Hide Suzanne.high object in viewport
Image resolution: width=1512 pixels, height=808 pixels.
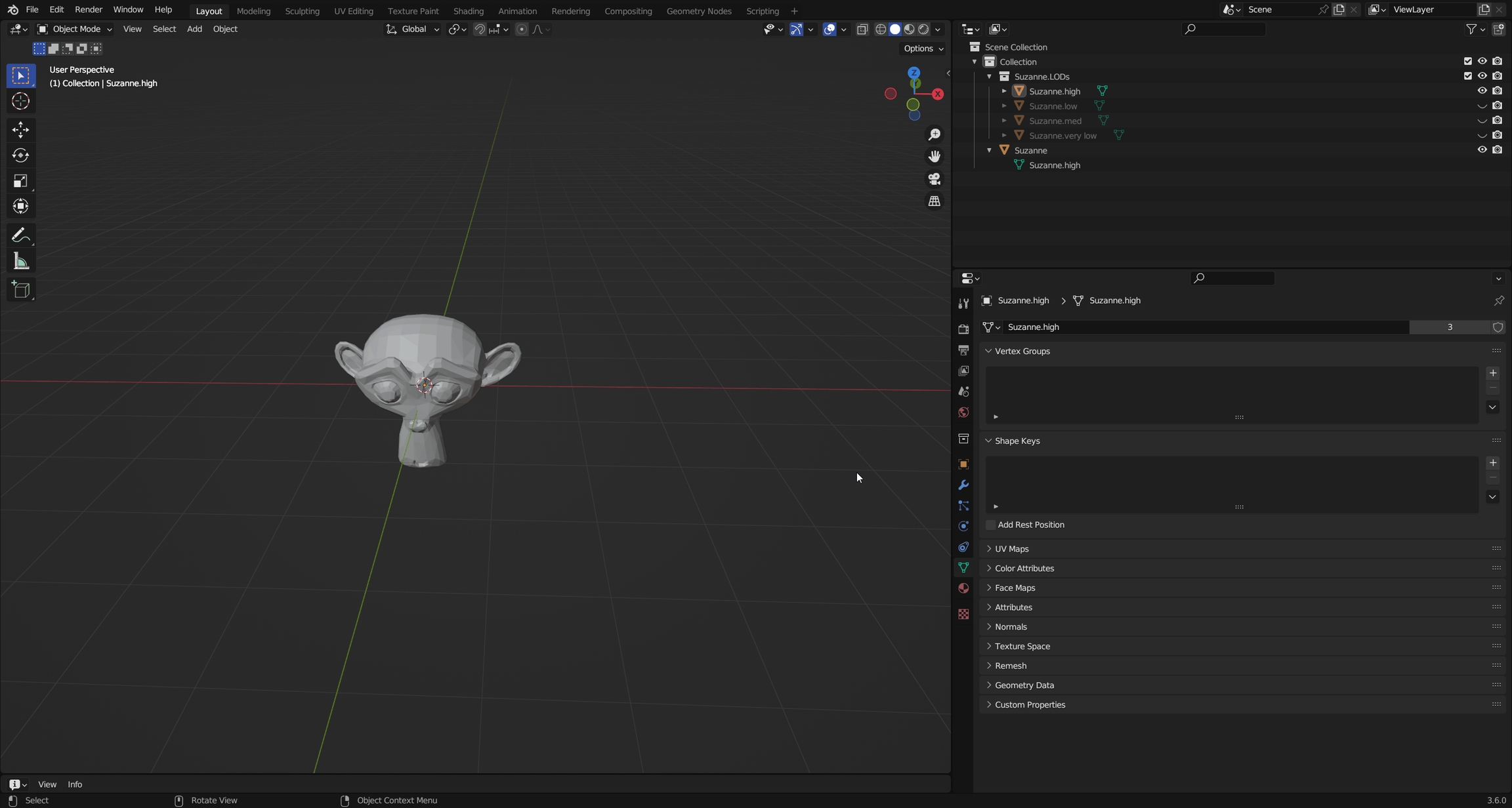pos(1482,91)
